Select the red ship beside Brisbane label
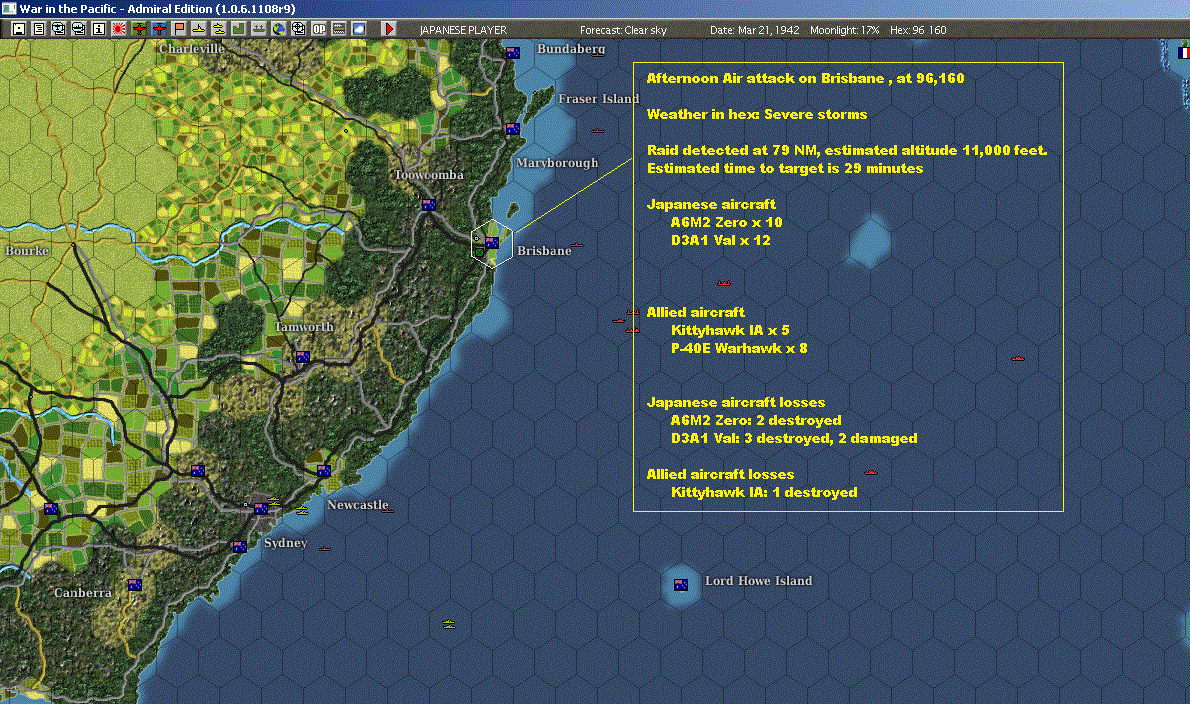Viewport: 1190px width, 704px height. coord(577,245)
